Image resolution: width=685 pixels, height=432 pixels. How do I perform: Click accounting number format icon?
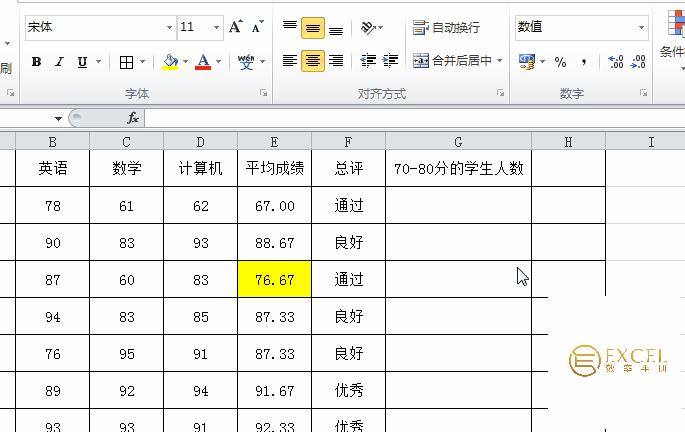point(527,62)
